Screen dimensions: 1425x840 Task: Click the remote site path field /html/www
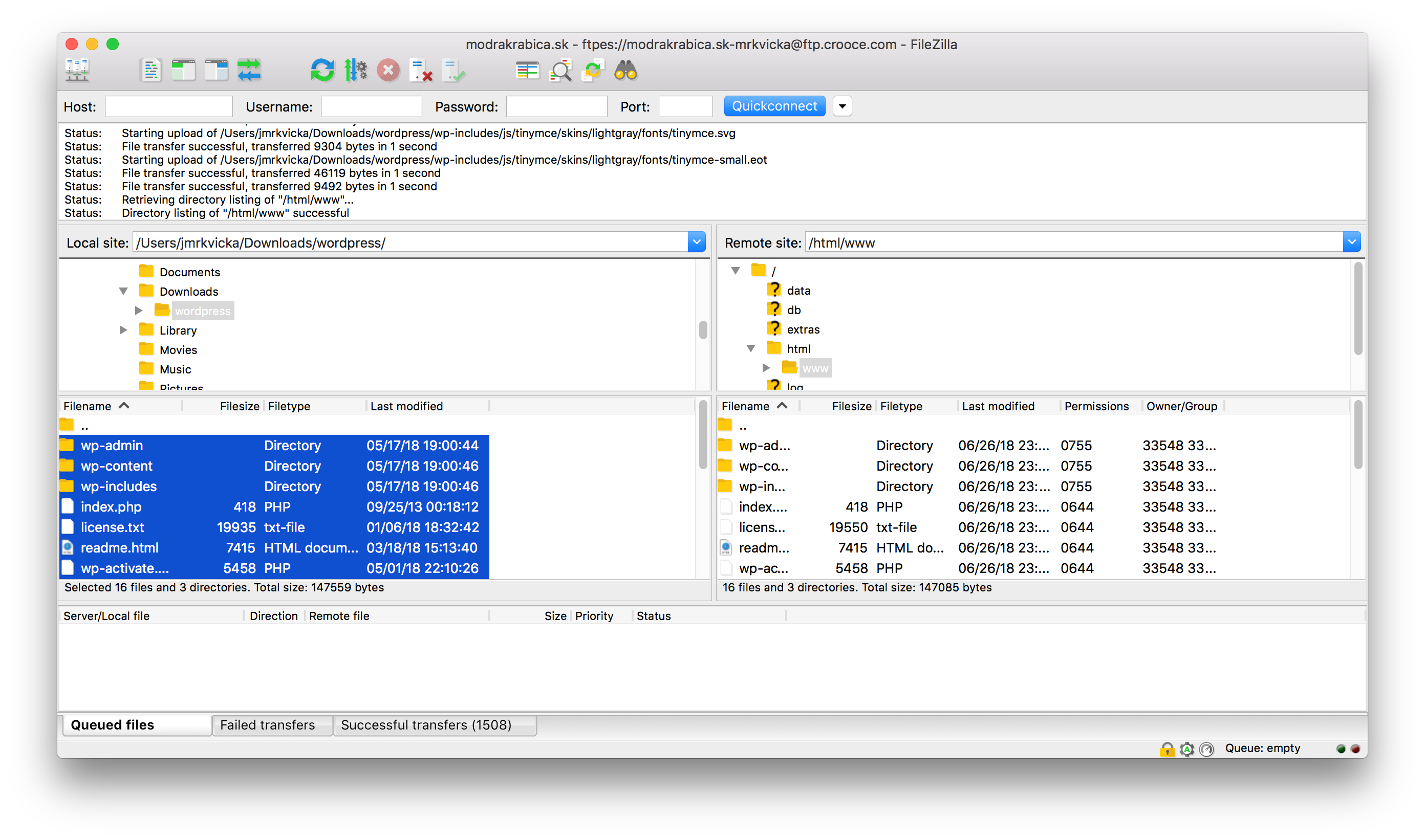(x=1073, y=242)
